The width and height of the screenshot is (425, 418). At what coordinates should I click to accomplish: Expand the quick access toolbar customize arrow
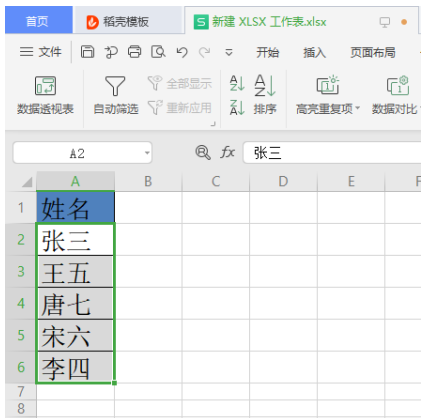[229, 52]
